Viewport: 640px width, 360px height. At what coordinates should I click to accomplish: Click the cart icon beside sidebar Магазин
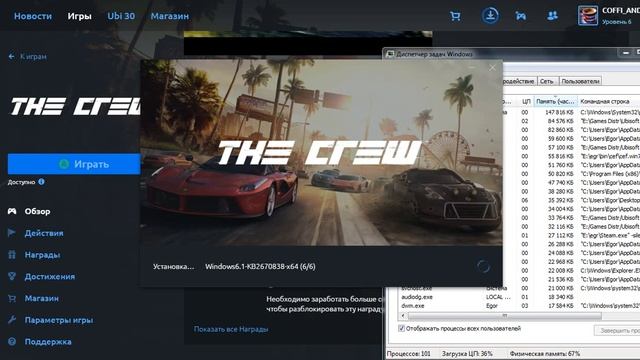coord(12,298)
